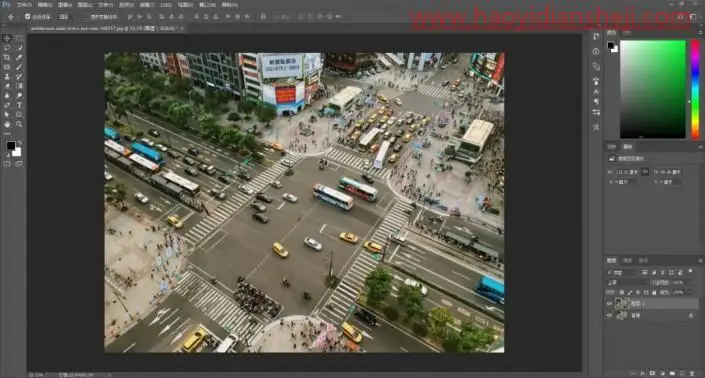
Task: Add a layer style with fx icon
Action: point(643,373)
